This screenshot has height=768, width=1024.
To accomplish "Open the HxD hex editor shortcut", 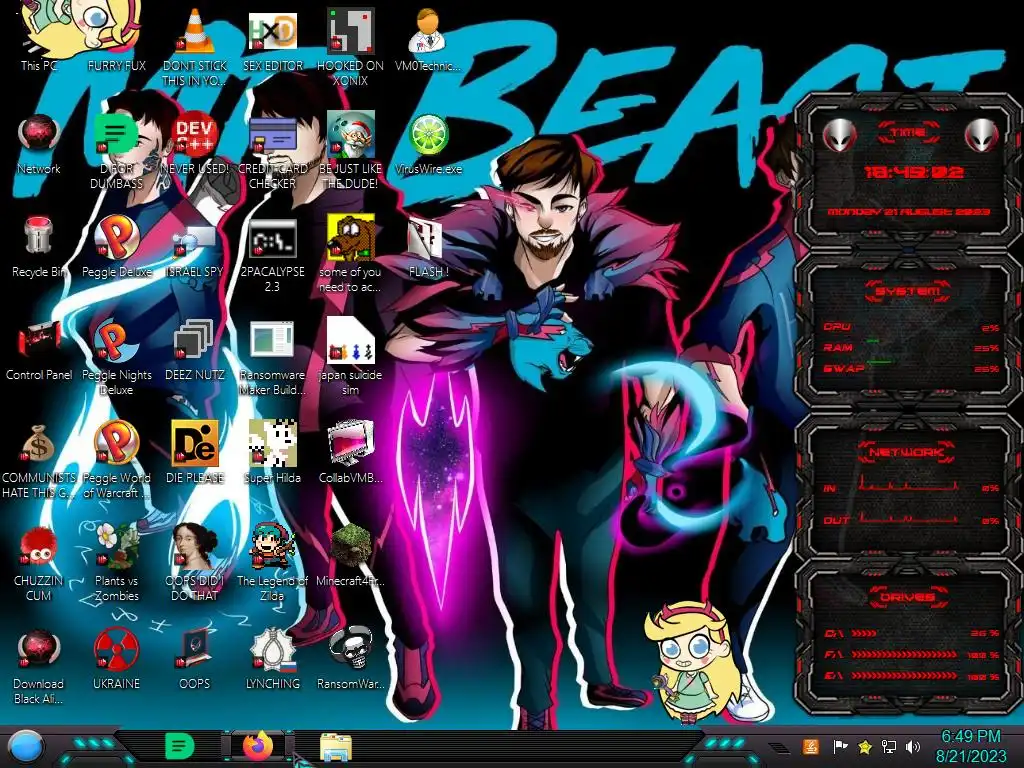I will (272, 31).
